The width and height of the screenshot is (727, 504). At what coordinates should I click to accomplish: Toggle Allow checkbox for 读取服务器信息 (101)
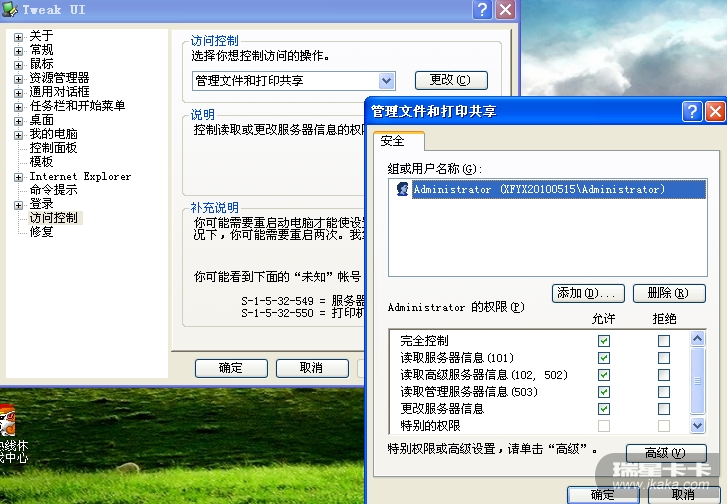click(604, 358)
